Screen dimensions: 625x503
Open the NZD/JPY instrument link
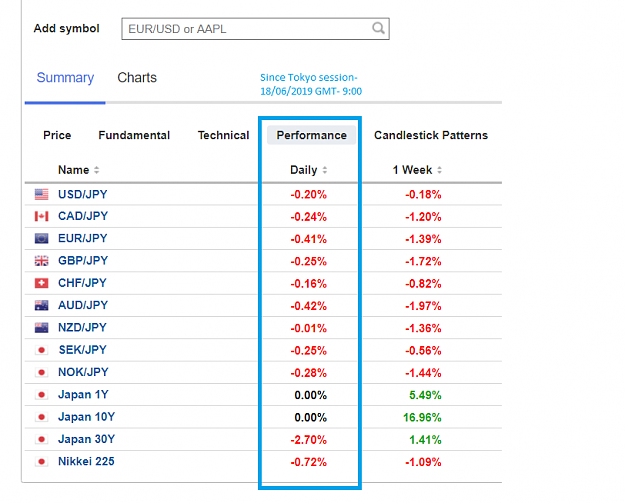(x=82, y=328)
